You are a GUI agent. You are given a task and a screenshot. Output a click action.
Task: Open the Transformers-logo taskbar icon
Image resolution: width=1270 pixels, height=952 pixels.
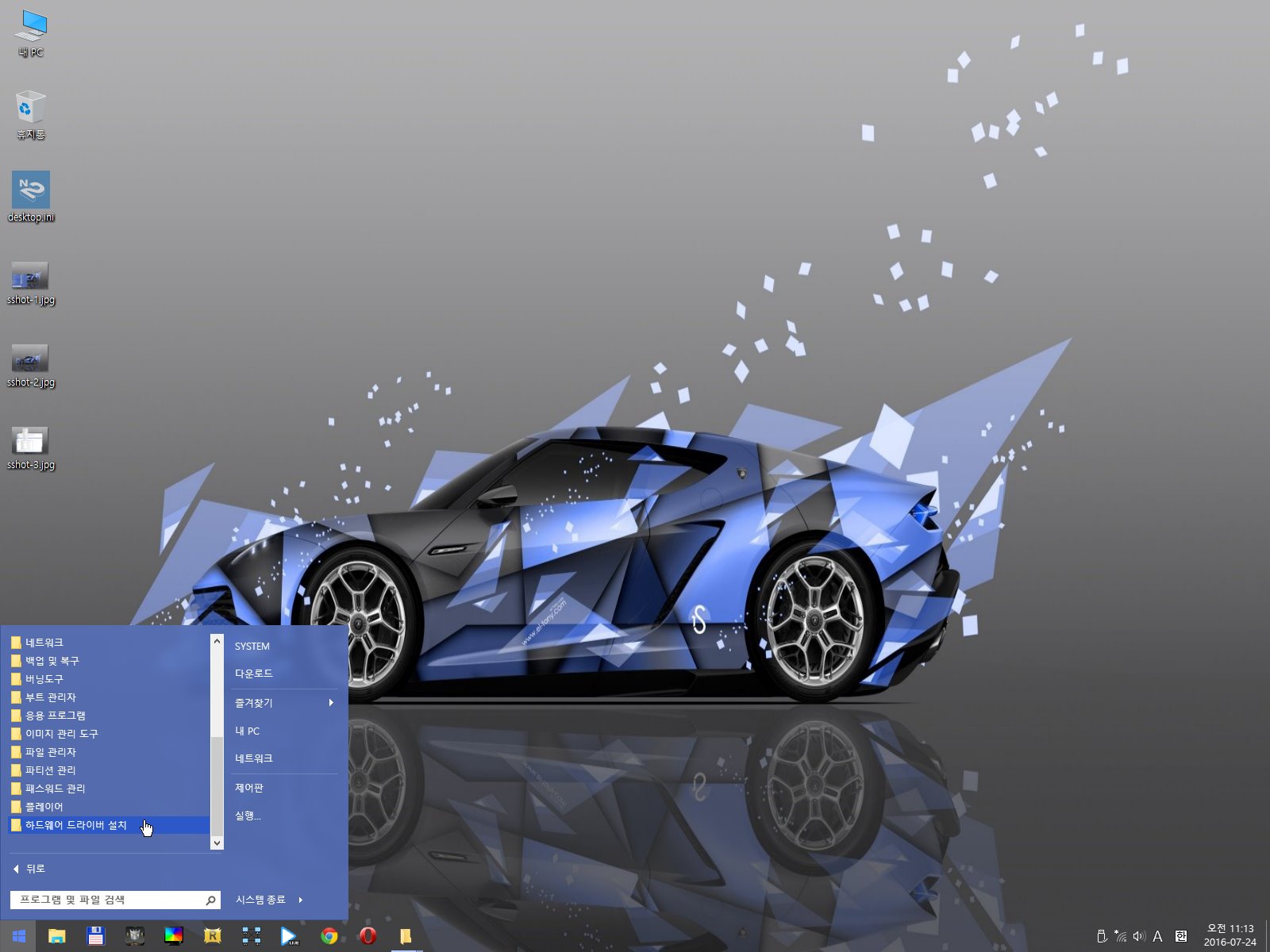134,936
